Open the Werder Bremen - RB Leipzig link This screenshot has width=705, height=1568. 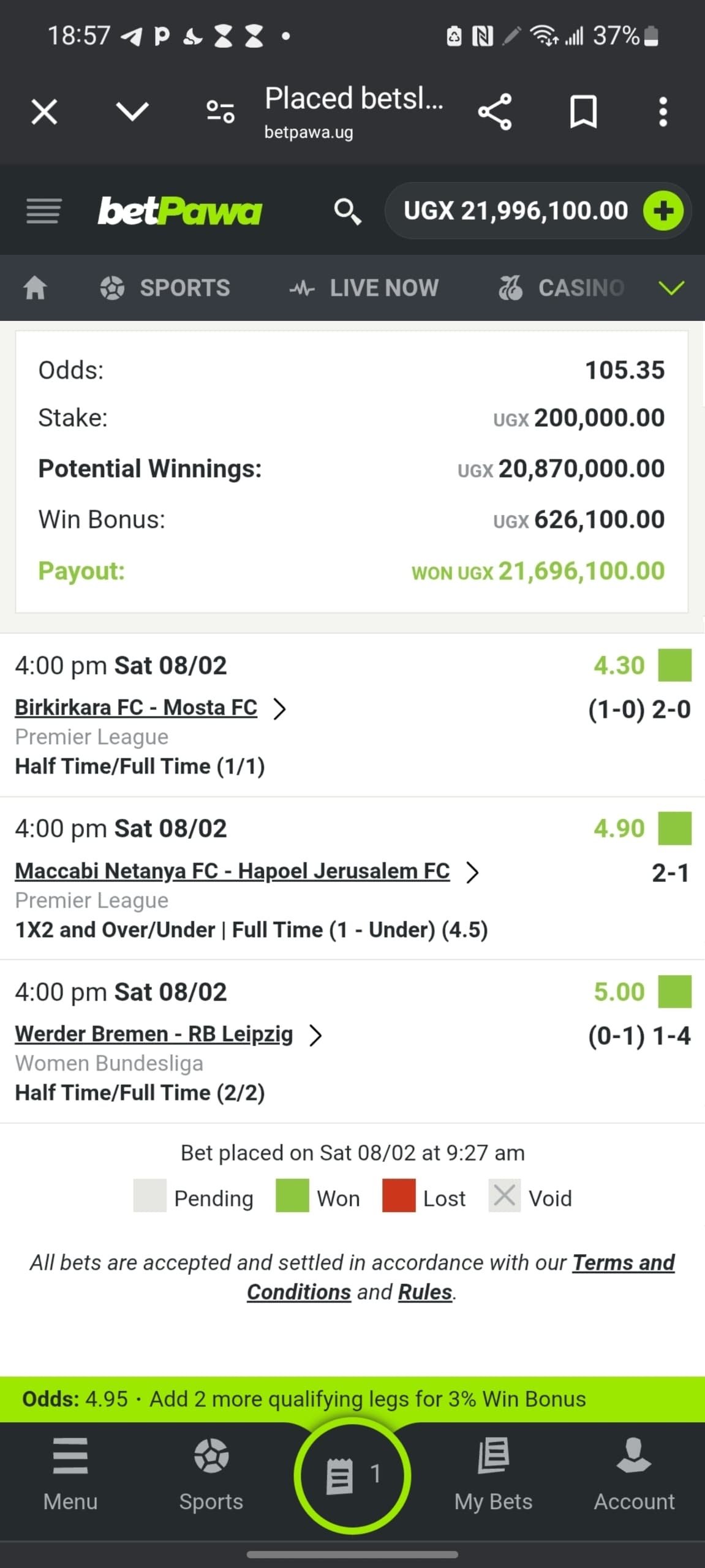pyautogui.click(x=154, y=1034)
